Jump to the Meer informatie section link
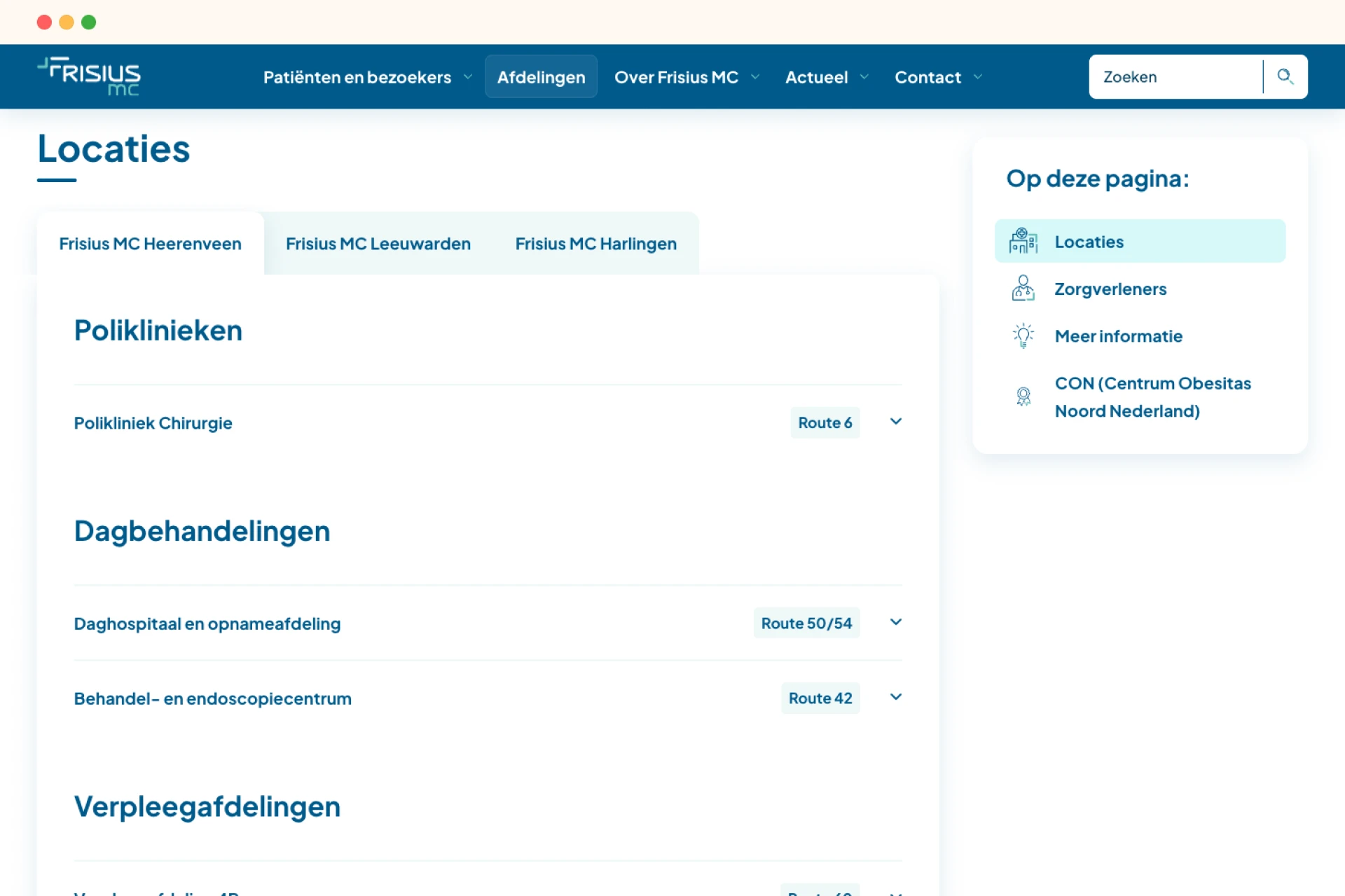1345x896 pixels. click(1119, 336)
